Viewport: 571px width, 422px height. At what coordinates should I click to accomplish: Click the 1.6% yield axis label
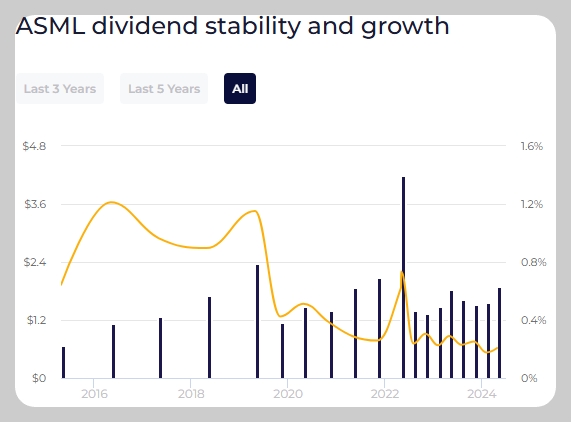pyautogui.click(x=532, y=146)
